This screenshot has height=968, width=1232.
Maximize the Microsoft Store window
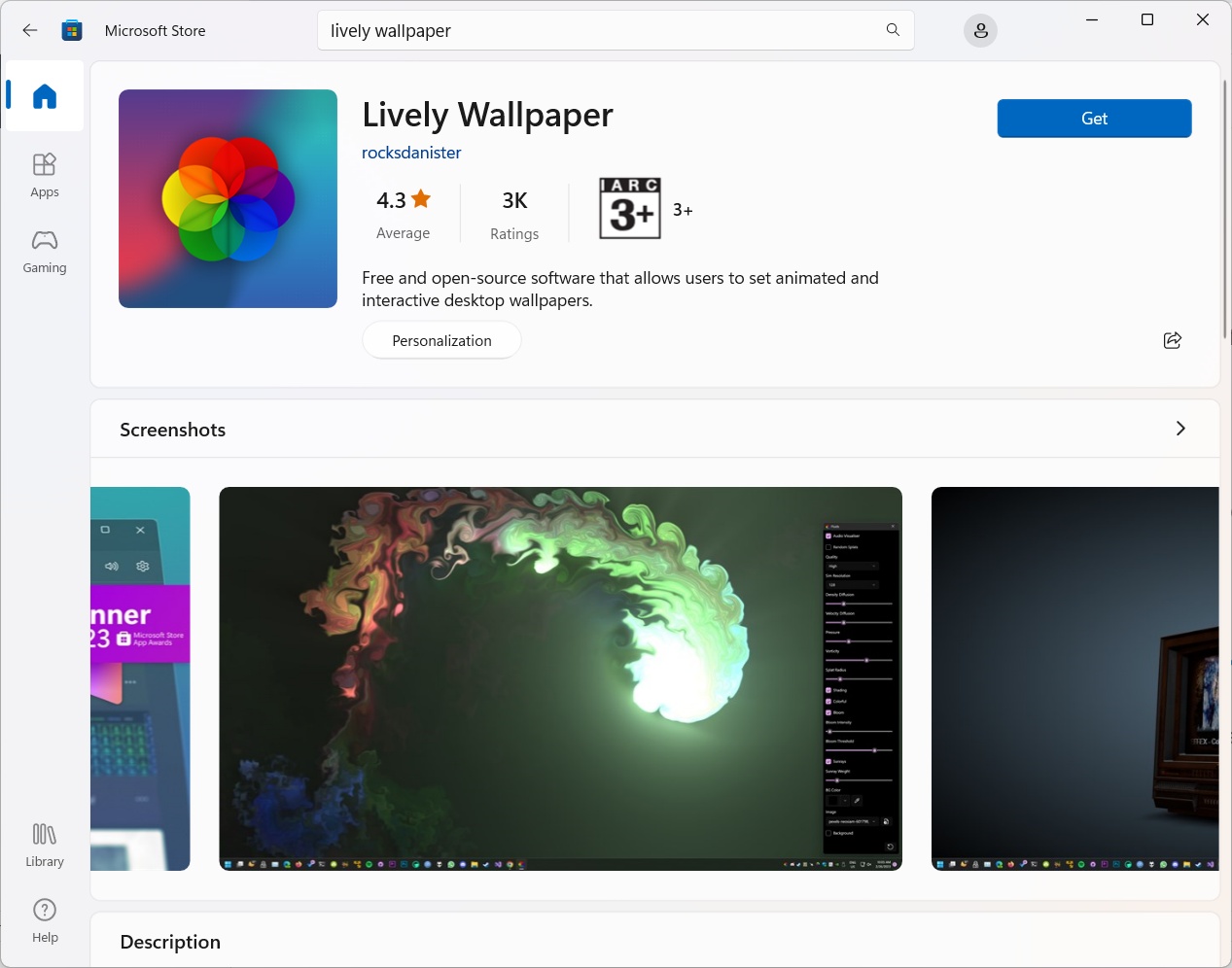coord(1147,19)
